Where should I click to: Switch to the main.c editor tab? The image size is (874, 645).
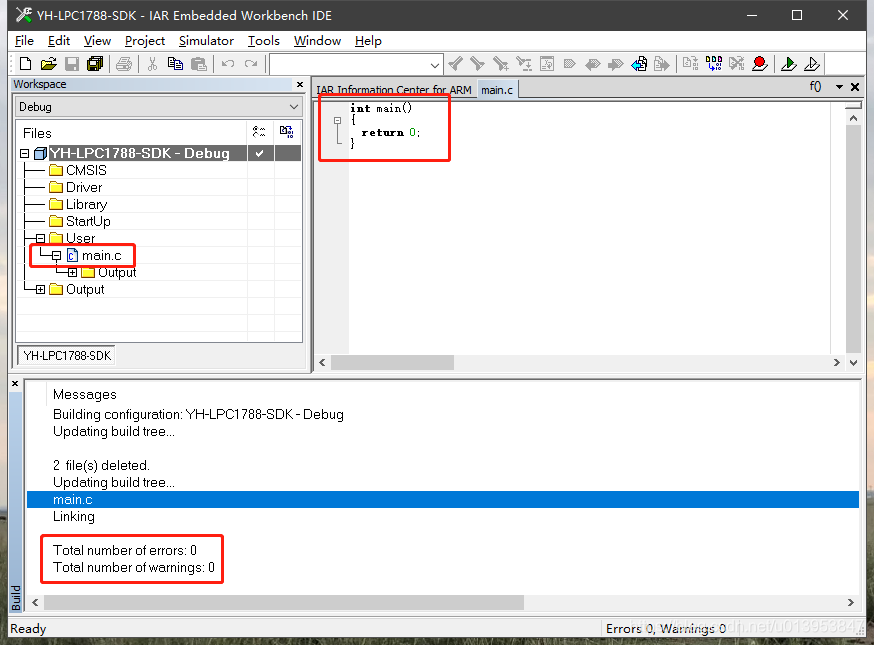[497, 90]
